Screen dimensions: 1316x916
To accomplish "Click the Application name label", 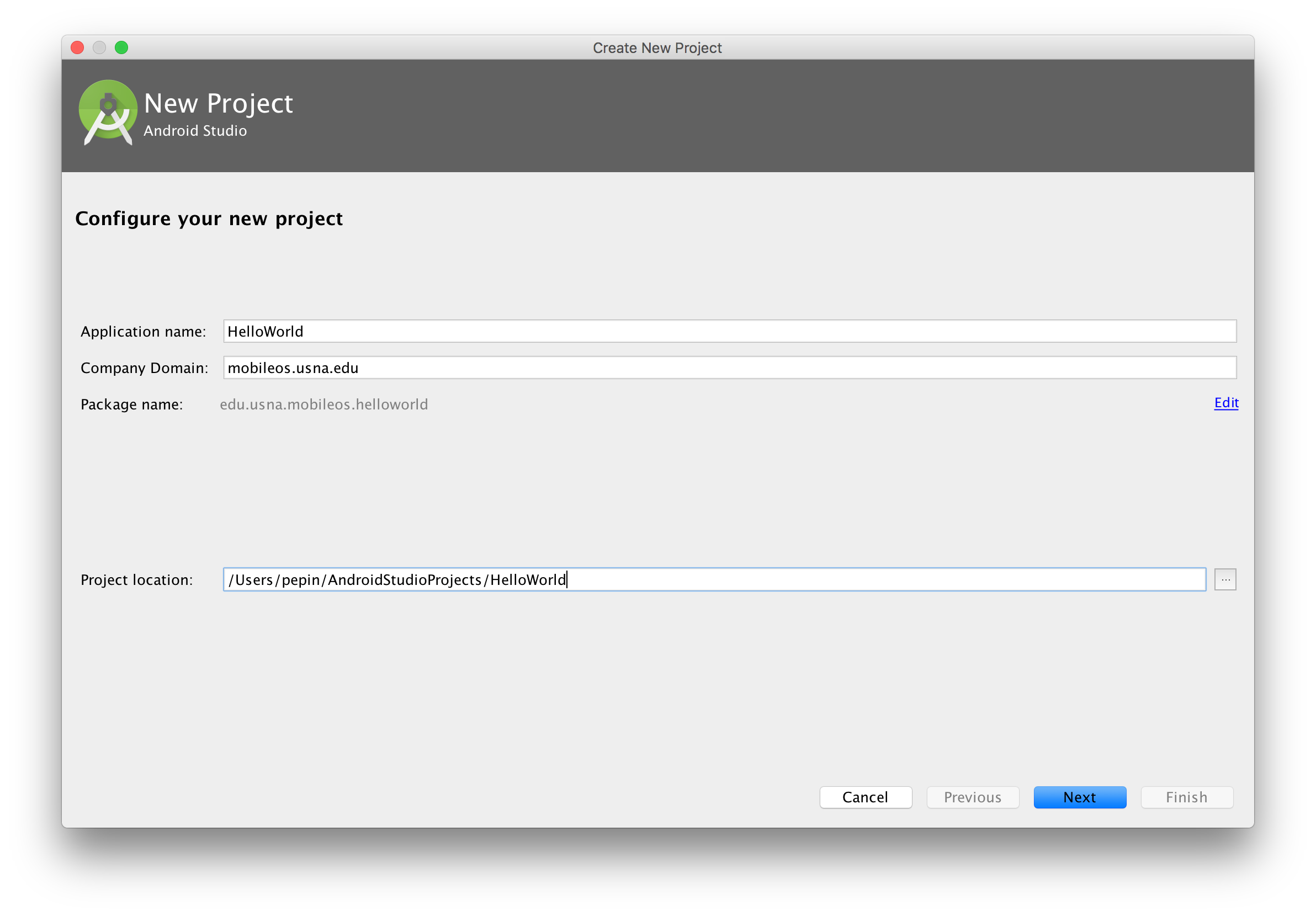I will (x=144, y=332).
